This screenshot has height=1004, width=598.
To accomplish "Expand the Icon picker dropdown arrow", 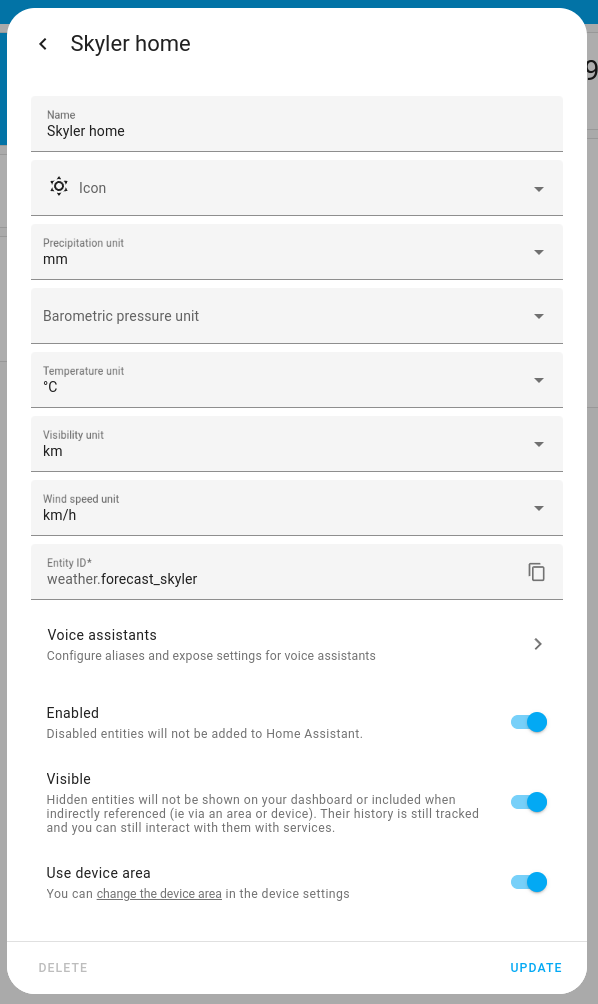I will (539, 189).
